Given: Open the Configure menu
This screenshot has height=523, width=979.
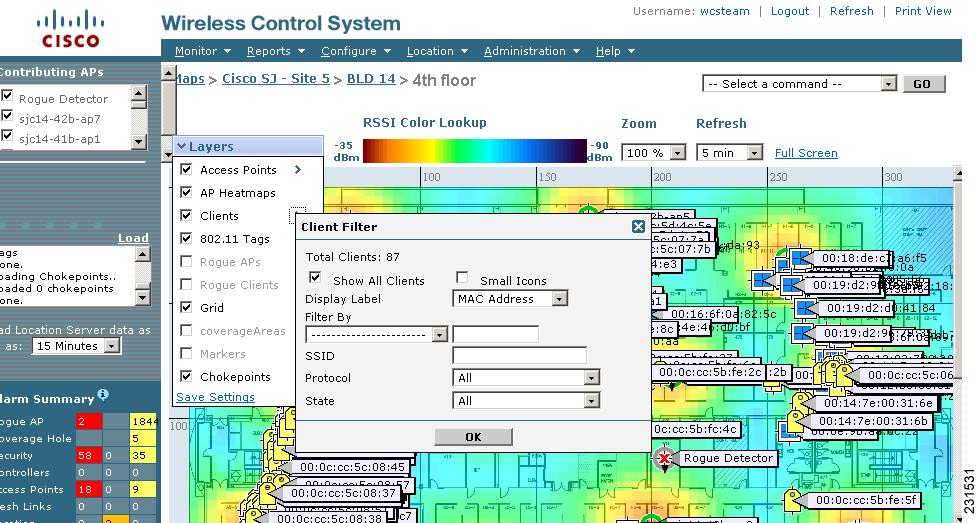Looking at the screenshot, I should tap(356, 51).
